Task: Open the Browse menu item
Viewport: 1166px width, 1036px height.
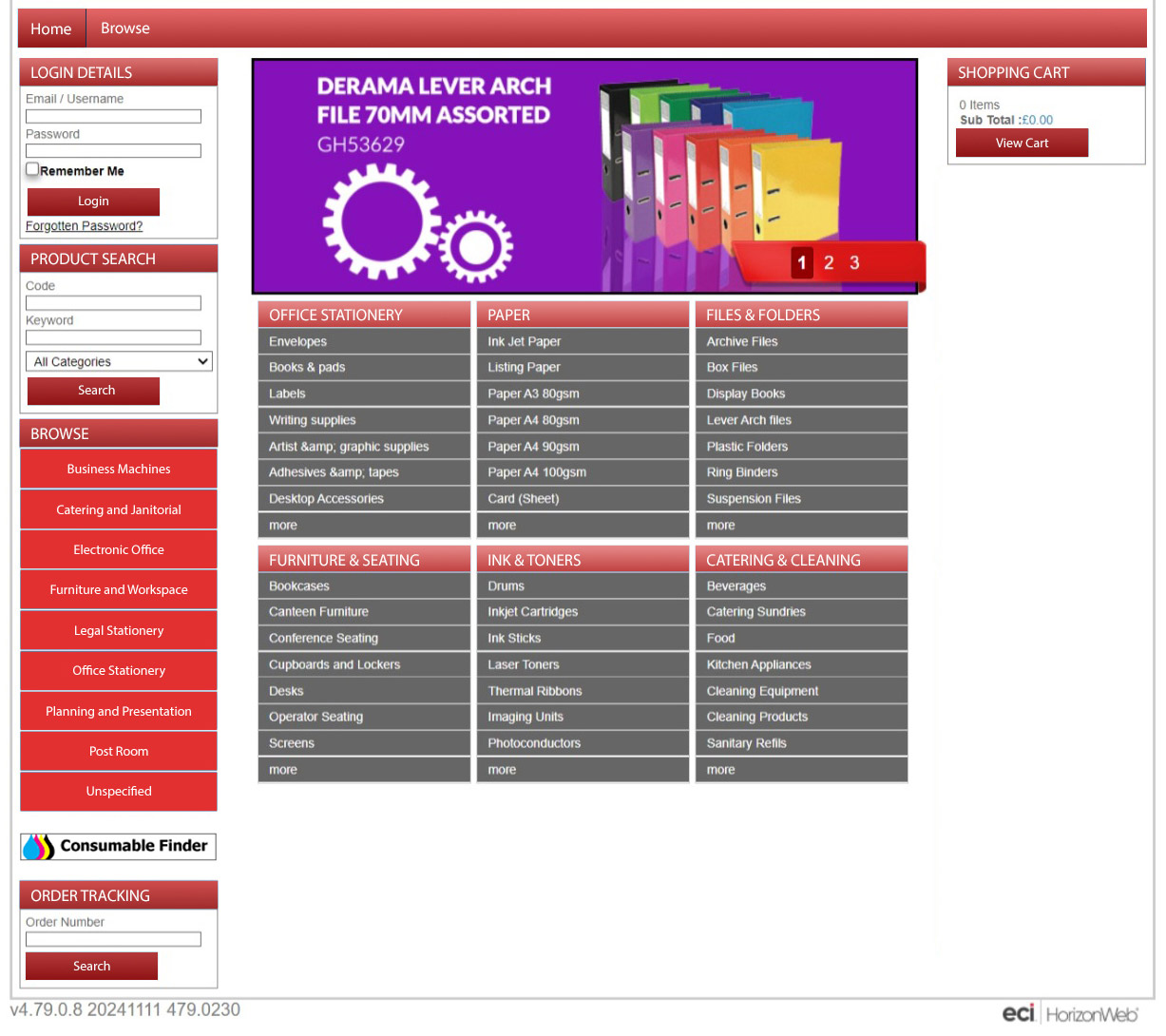Action: point(125,29)
